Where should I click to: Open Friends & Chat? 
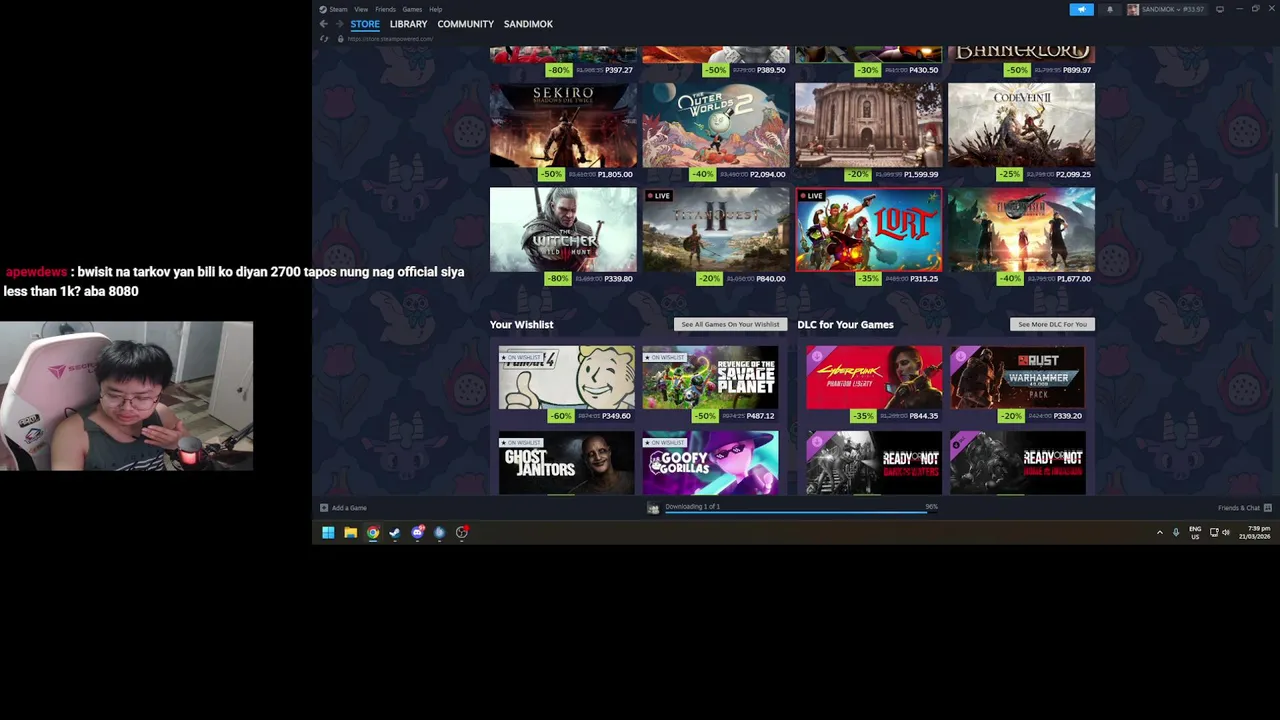(1244, 508)
